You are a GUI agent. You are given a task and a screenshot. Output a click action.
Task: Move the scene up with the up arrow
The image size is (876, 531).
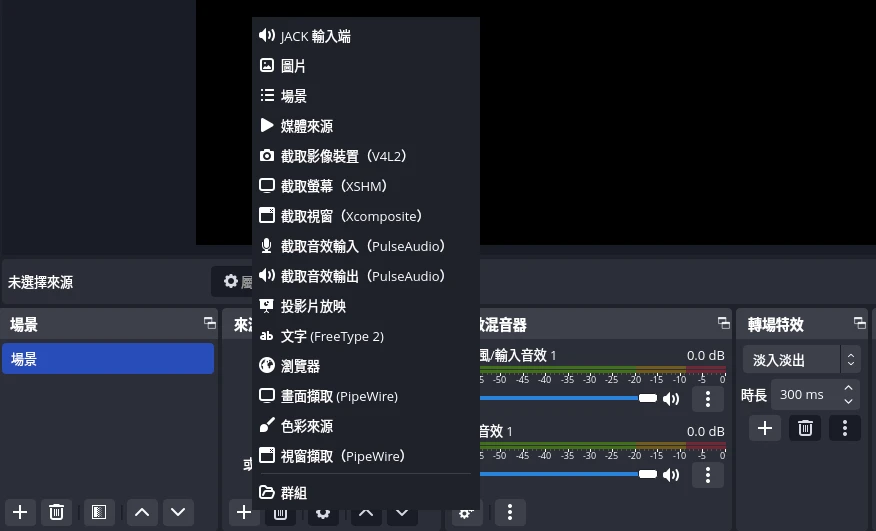[x=142, y=512]
